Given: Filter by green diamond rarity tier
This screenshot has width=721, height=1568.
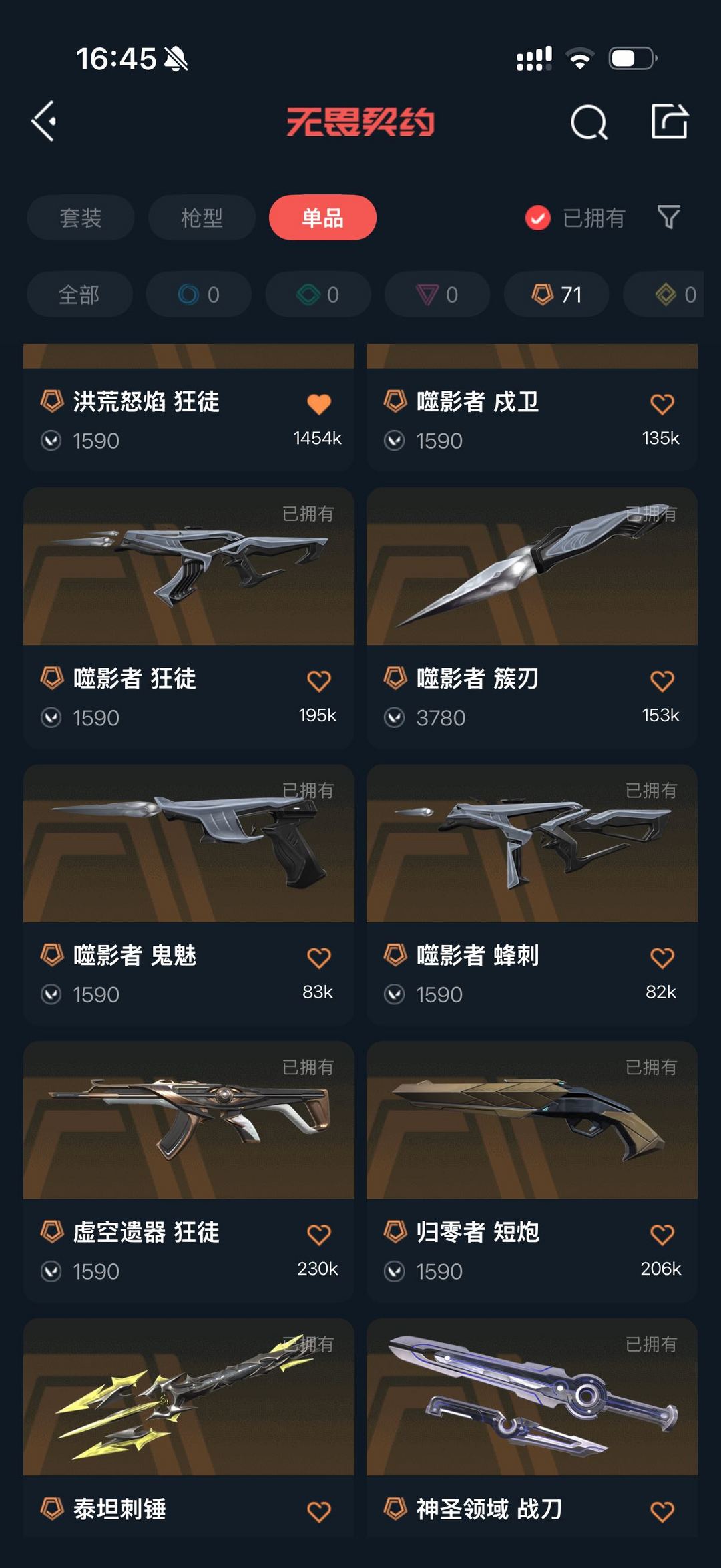Looking at the screenshot, I should click(318, 295).
